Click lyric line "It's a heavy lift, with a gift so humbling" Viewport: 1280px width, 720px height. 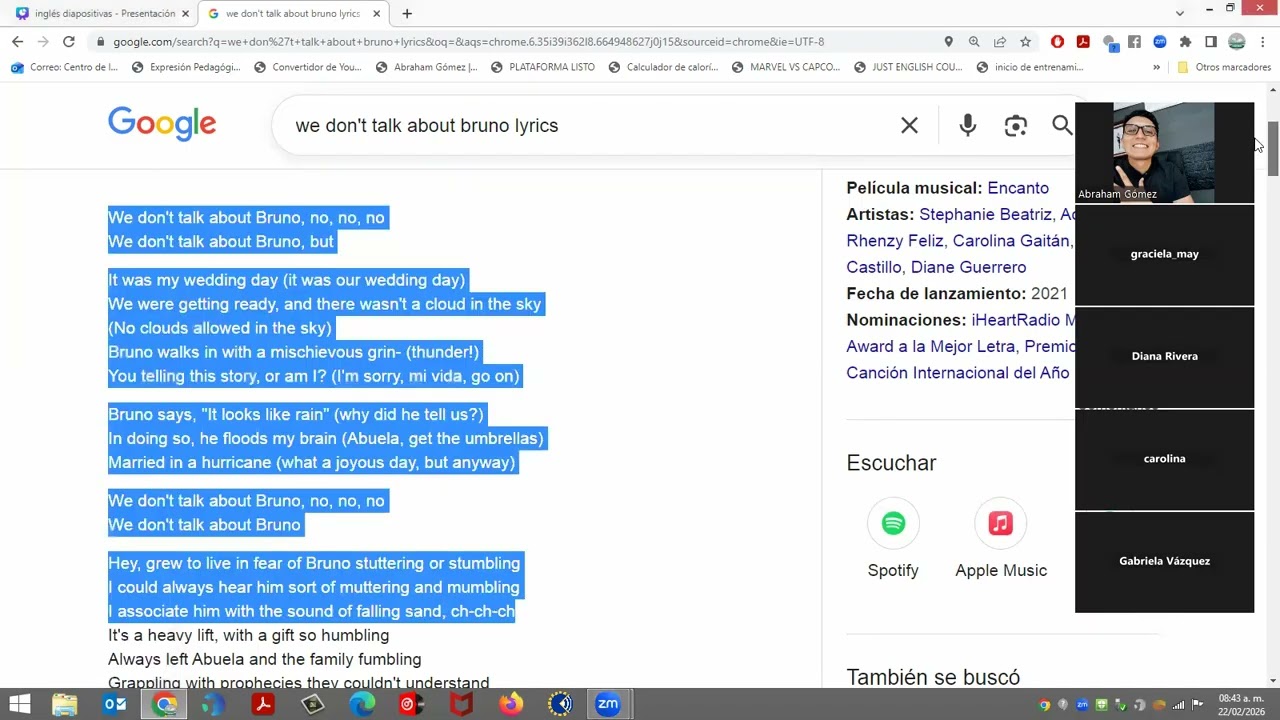(x=248, y=635)
